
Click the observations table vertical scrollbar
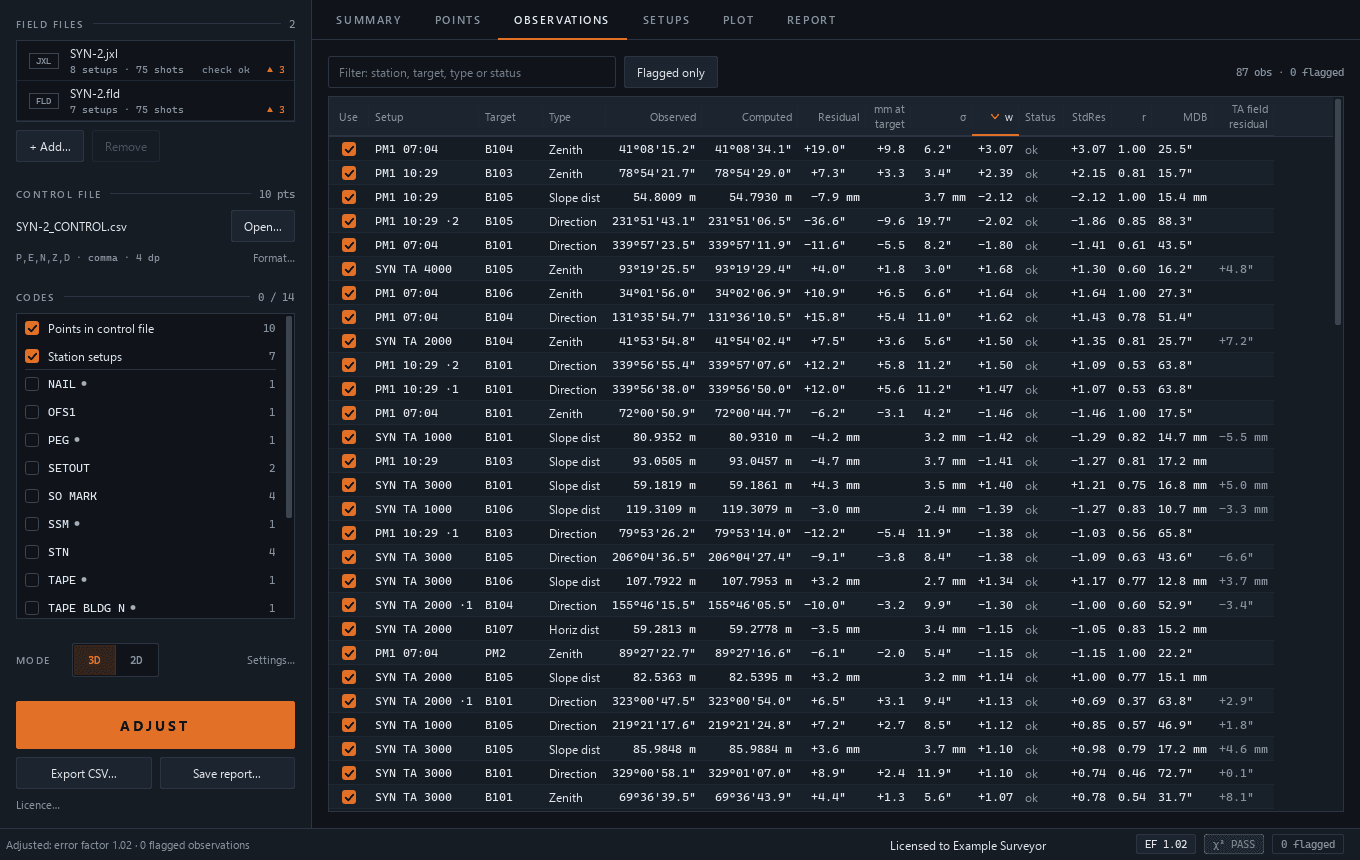tap(1339, 212)
